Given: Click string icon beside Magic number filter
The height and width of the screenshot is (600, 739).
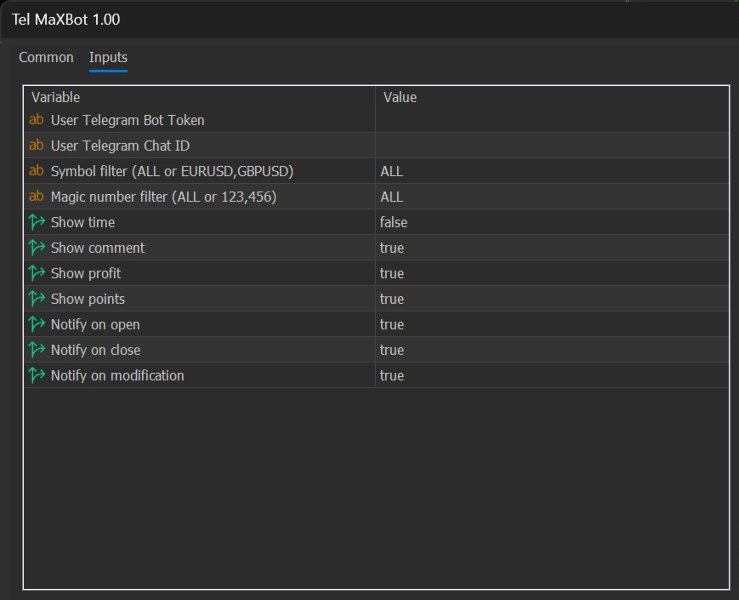Looking at the screenshot, I should pyautogui.click(x=36, y=196).
